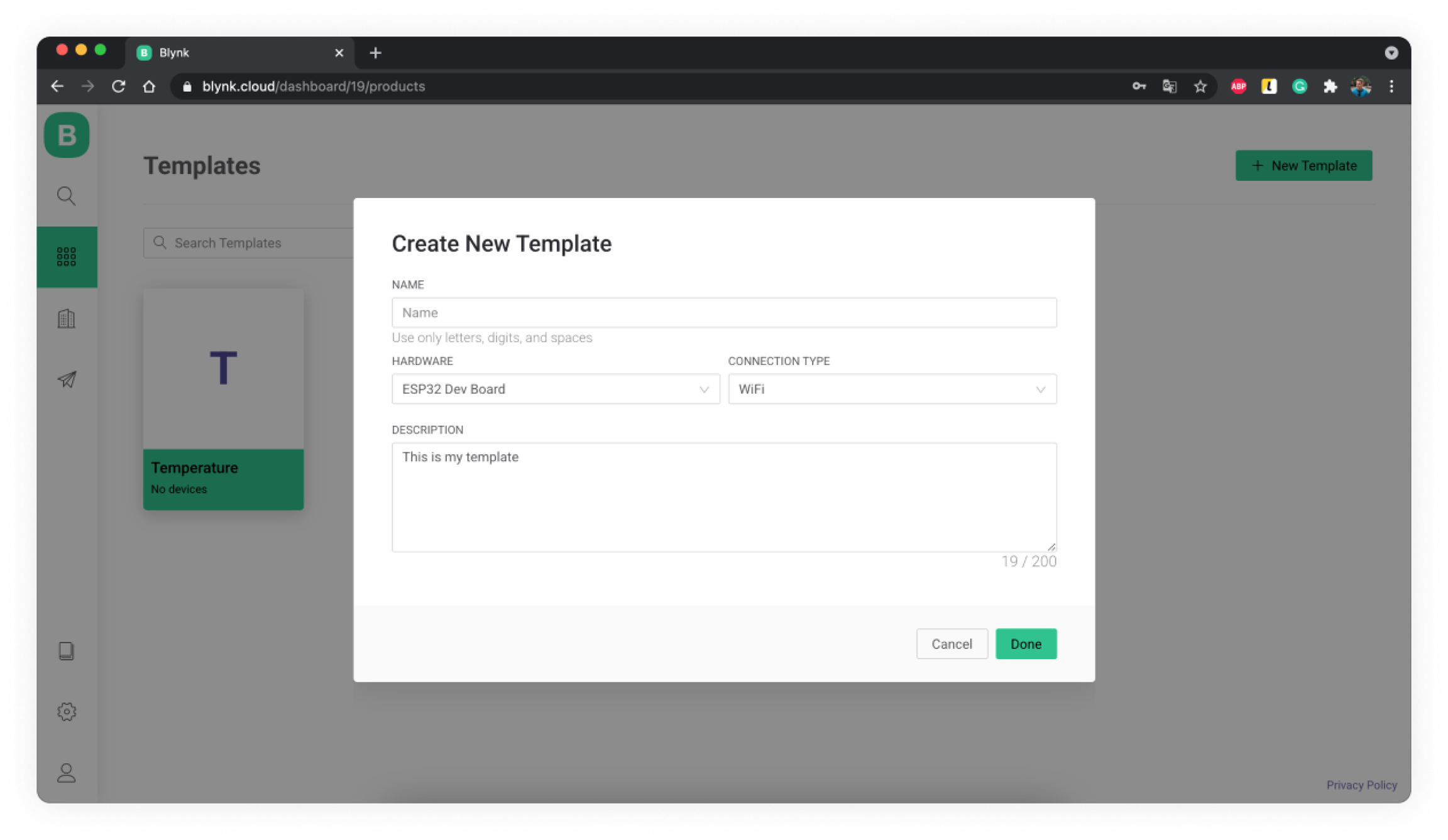Select the Templates grid icon in the sidebar

point(67,256)
